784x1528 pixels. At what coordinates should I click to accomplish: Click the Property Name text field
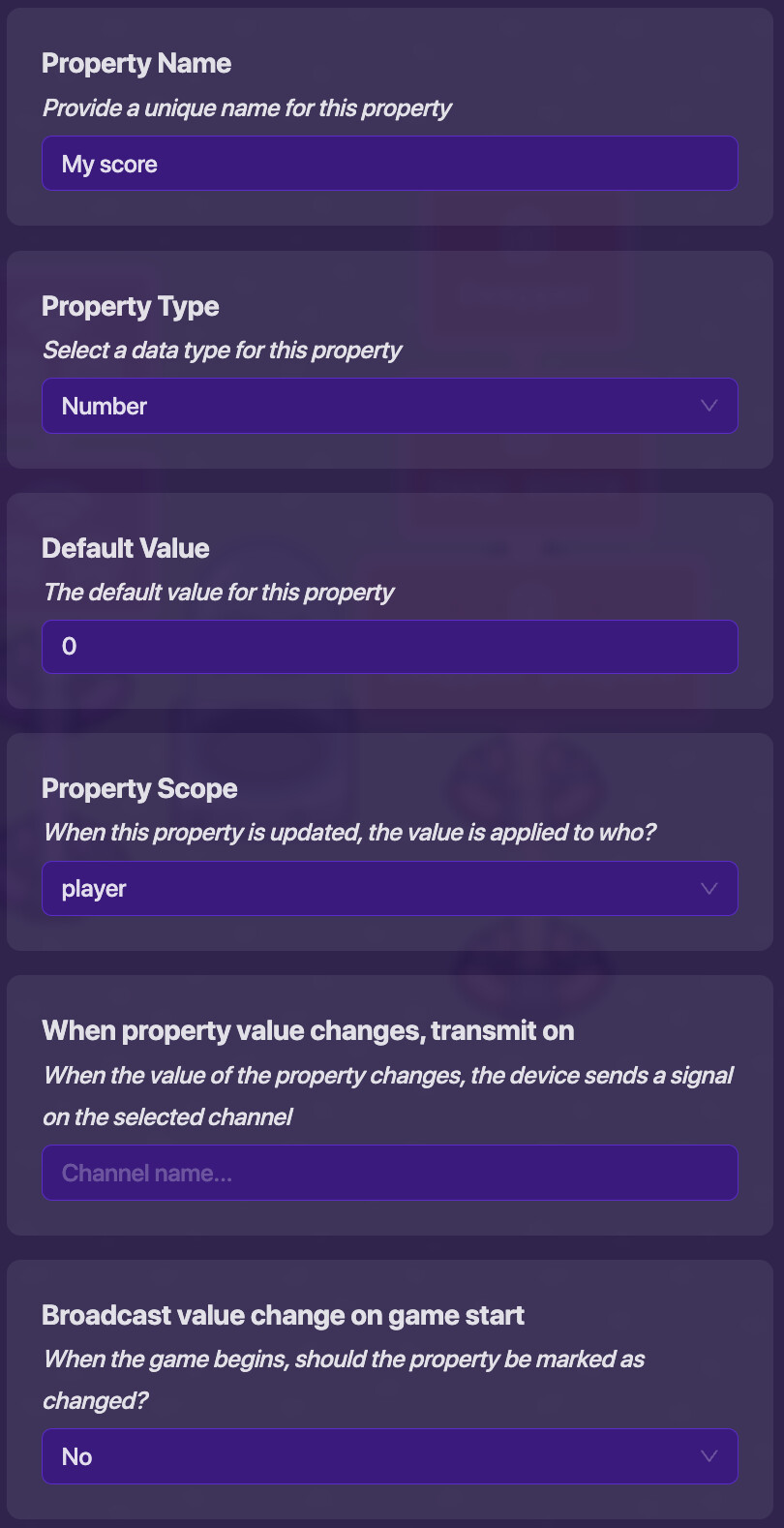[389, 164]
